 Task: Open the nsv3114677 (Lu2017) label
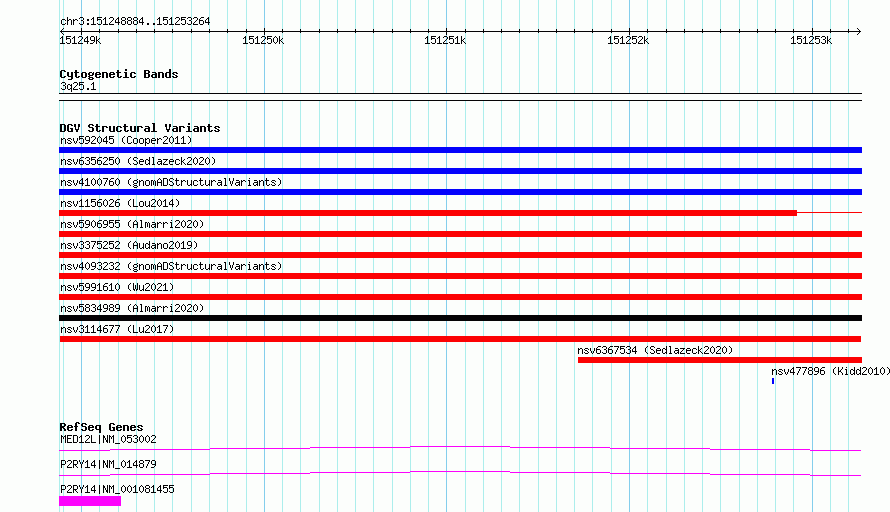(117, 329)
